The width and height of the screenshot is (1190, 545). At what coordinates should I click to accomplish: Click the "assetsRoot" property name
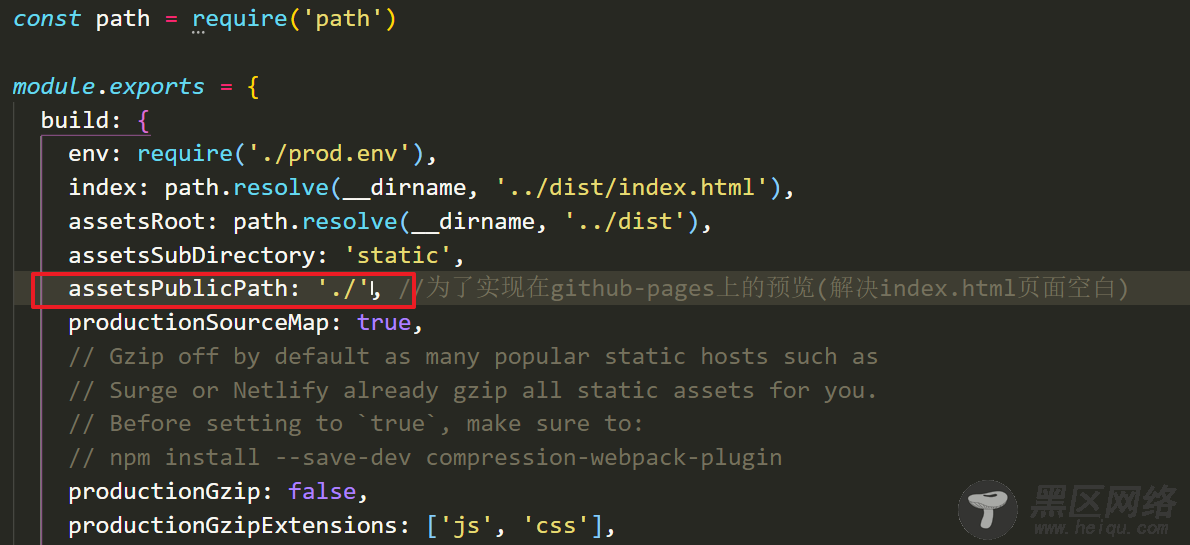137,222
